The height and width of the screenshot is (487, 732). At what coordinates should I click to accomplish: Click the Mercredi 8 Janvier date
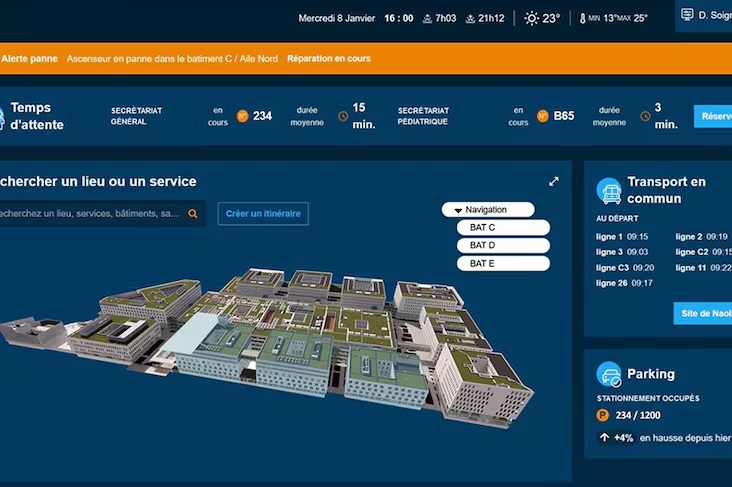337,19
